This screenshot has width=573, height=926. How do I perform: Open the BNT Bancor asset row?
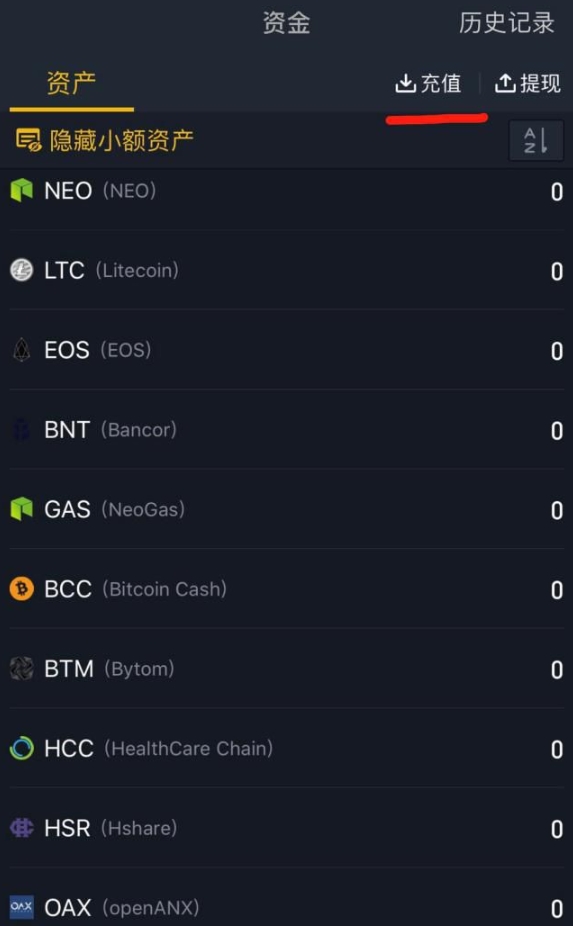tap(286, 429)
